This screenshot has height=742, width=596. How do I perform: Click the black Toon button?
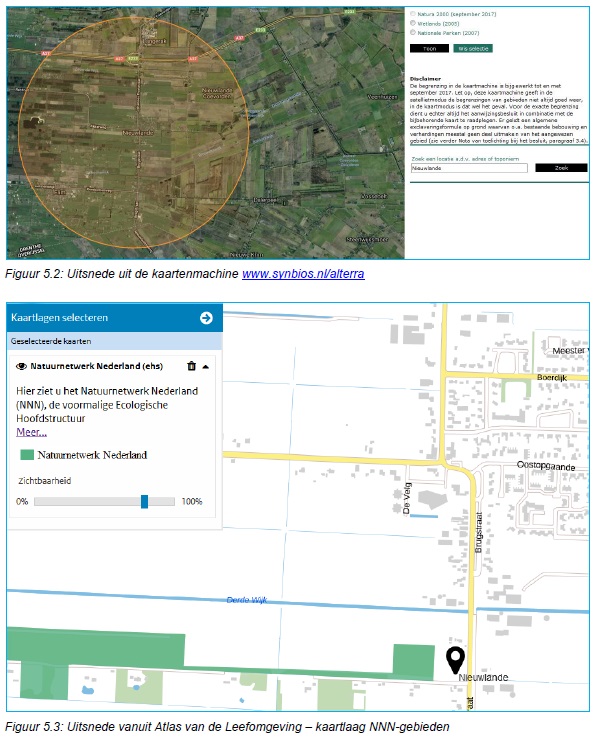tap(429, 48)
